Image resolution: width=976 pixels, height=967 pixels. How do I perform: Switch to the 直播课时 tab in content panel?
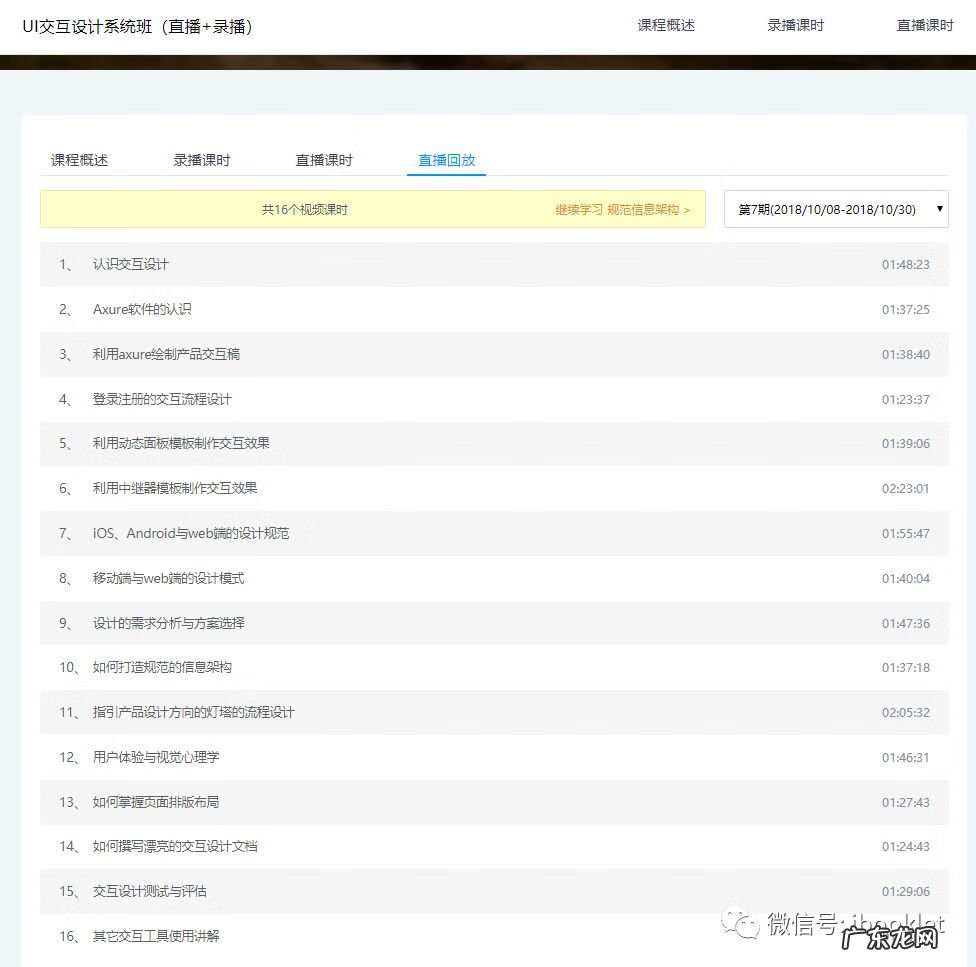[324, 161]
